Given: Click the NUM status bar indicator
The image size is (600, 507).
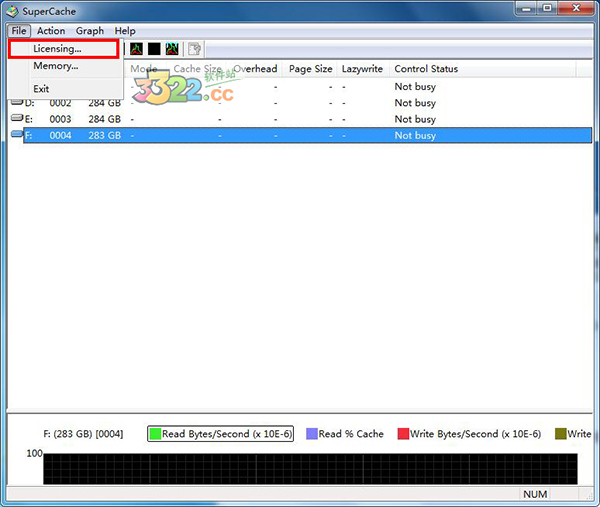Looking at the screenshot, I should 535,494.
